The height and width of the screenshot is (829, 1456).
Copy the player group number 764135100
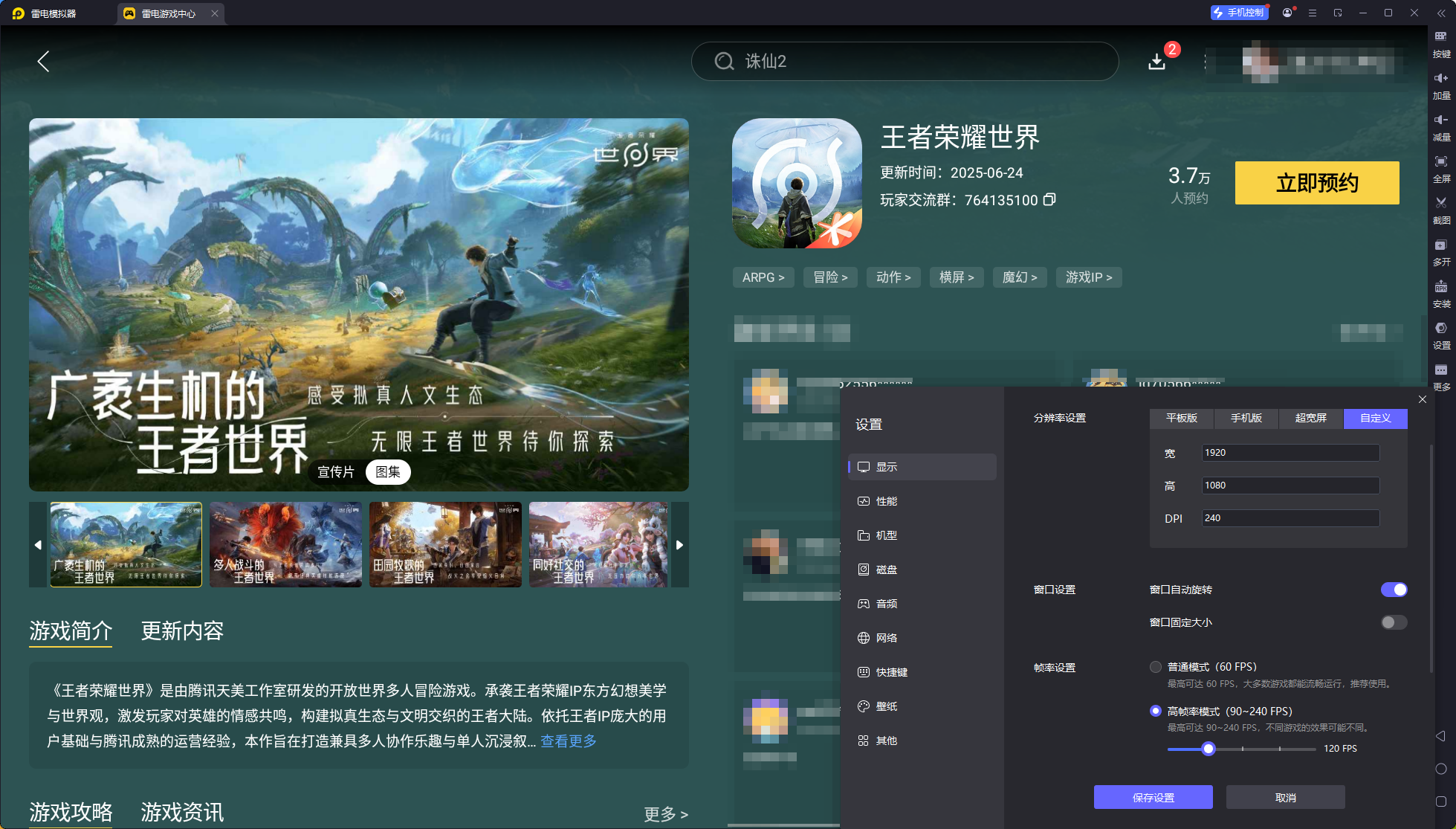(x=1049, y=200)
